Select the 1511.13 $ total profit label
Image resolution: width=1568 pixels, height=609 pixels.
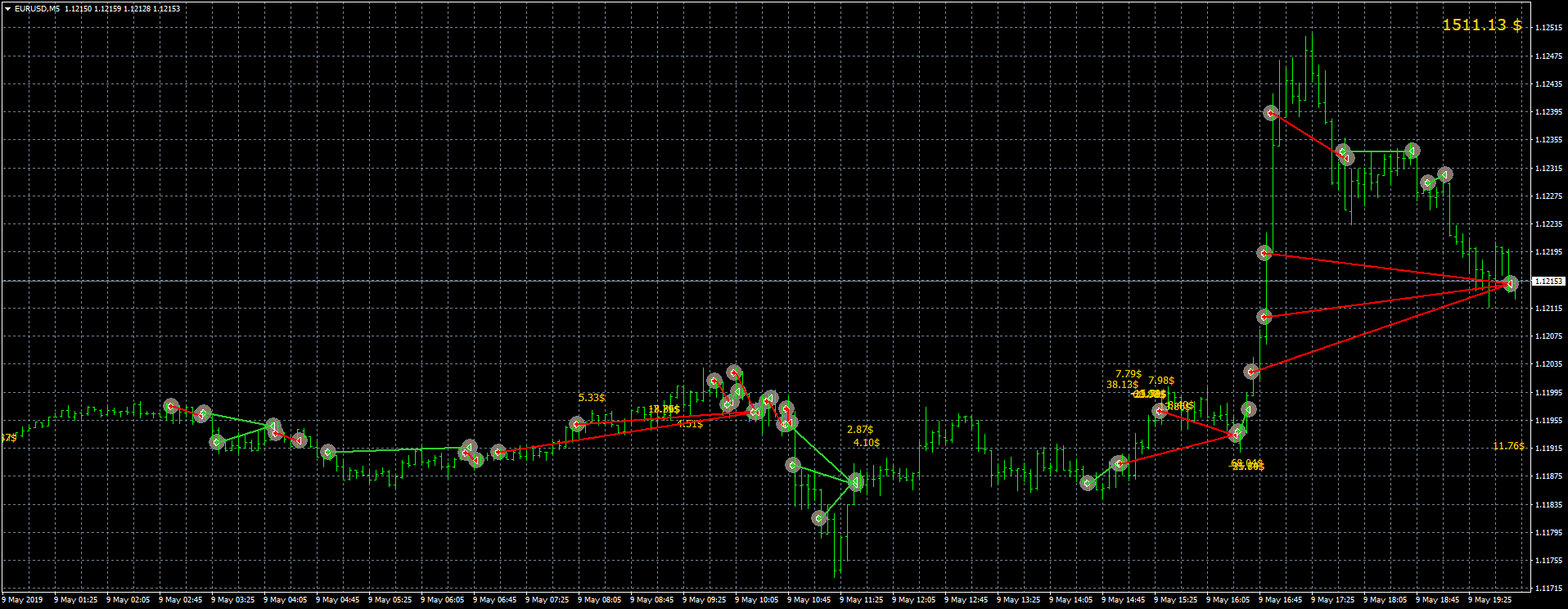pyautogui.click(x=1482, y=25)
